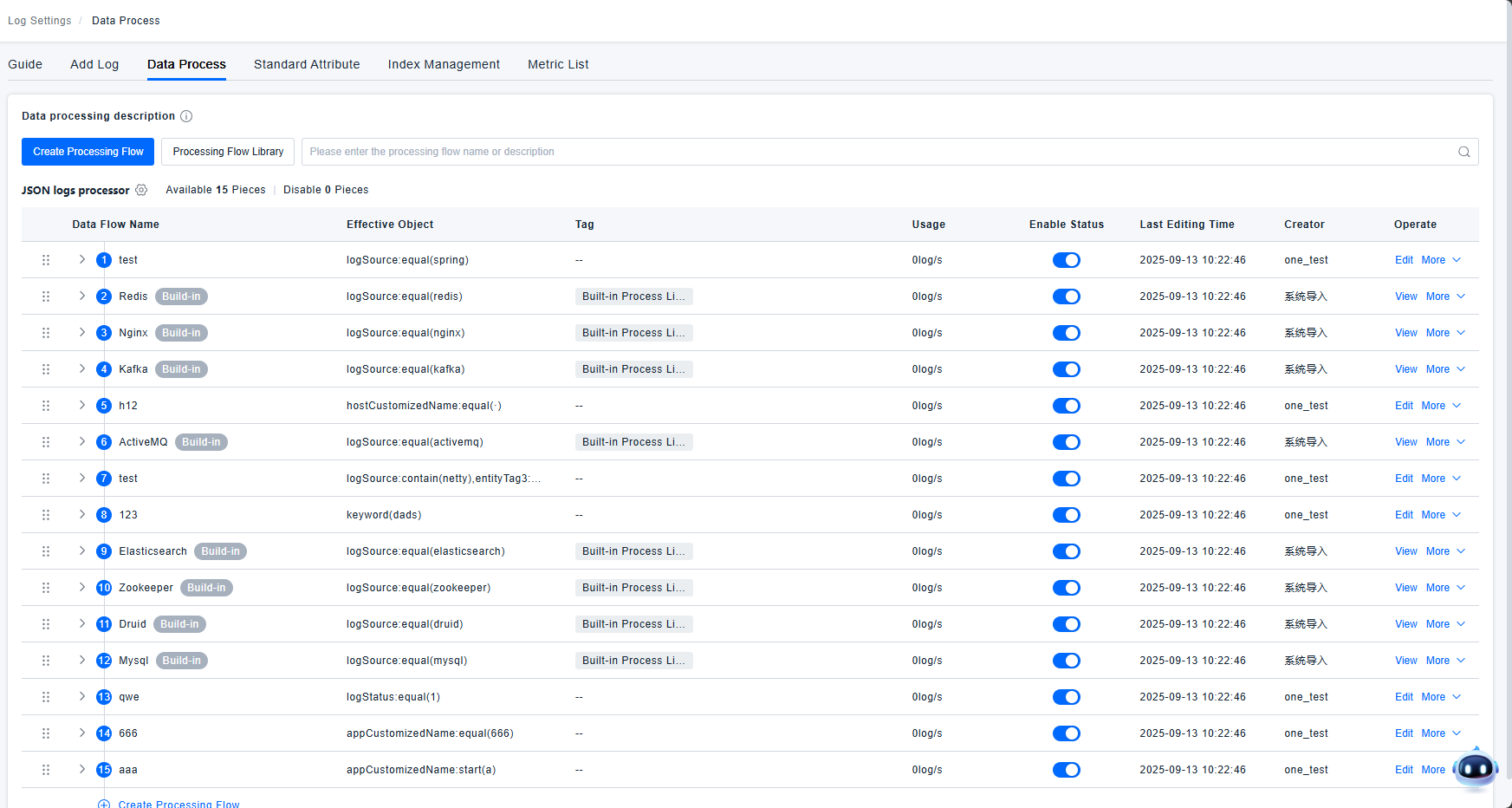
Task: Click the info icon beside Data processing description
Action: 186,116
